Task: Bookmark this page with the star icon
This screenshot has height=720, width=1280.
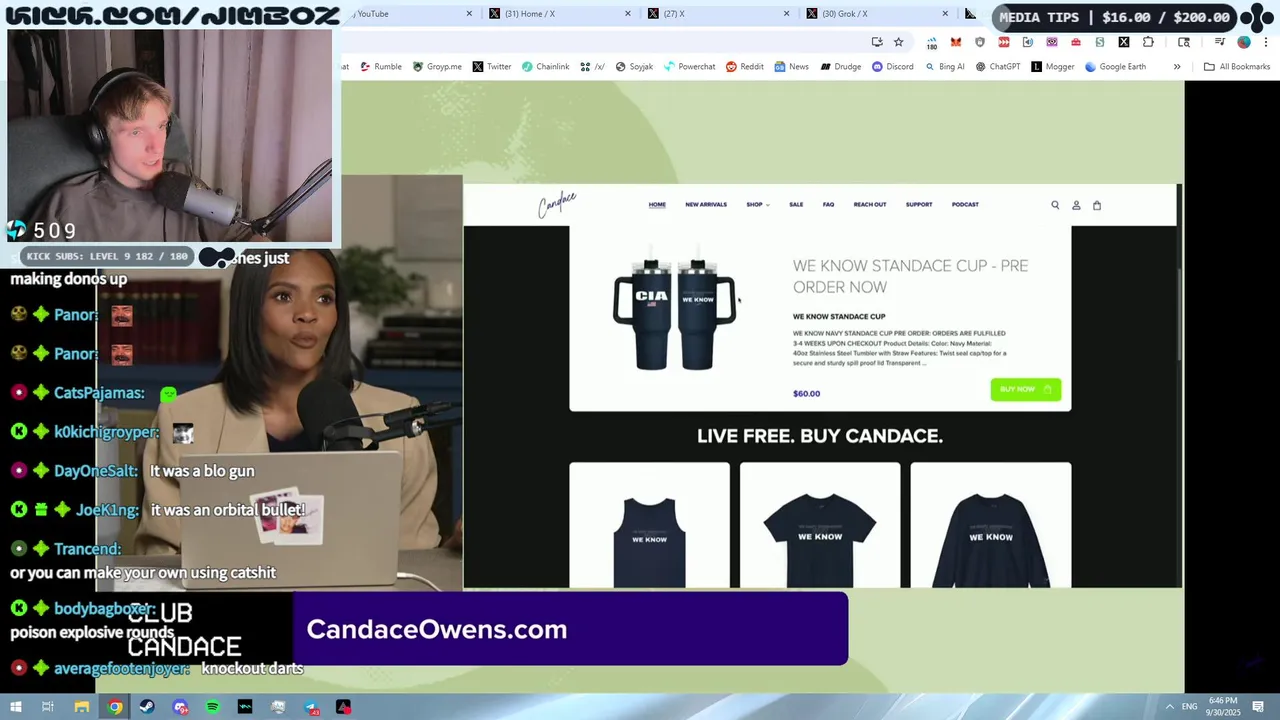Action: (898, 42)
